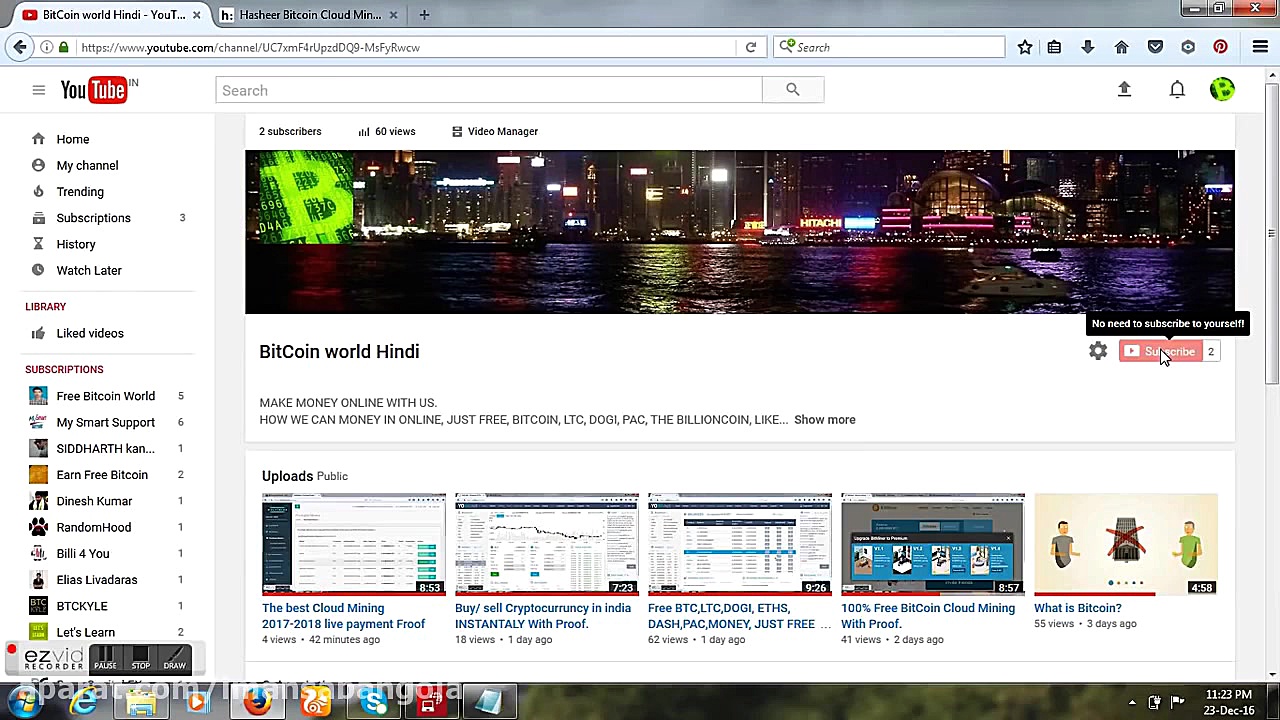The width and height of the screenshot is (1280, 720).
Task: Open the channel settings gear icon
Action: 1097,351
